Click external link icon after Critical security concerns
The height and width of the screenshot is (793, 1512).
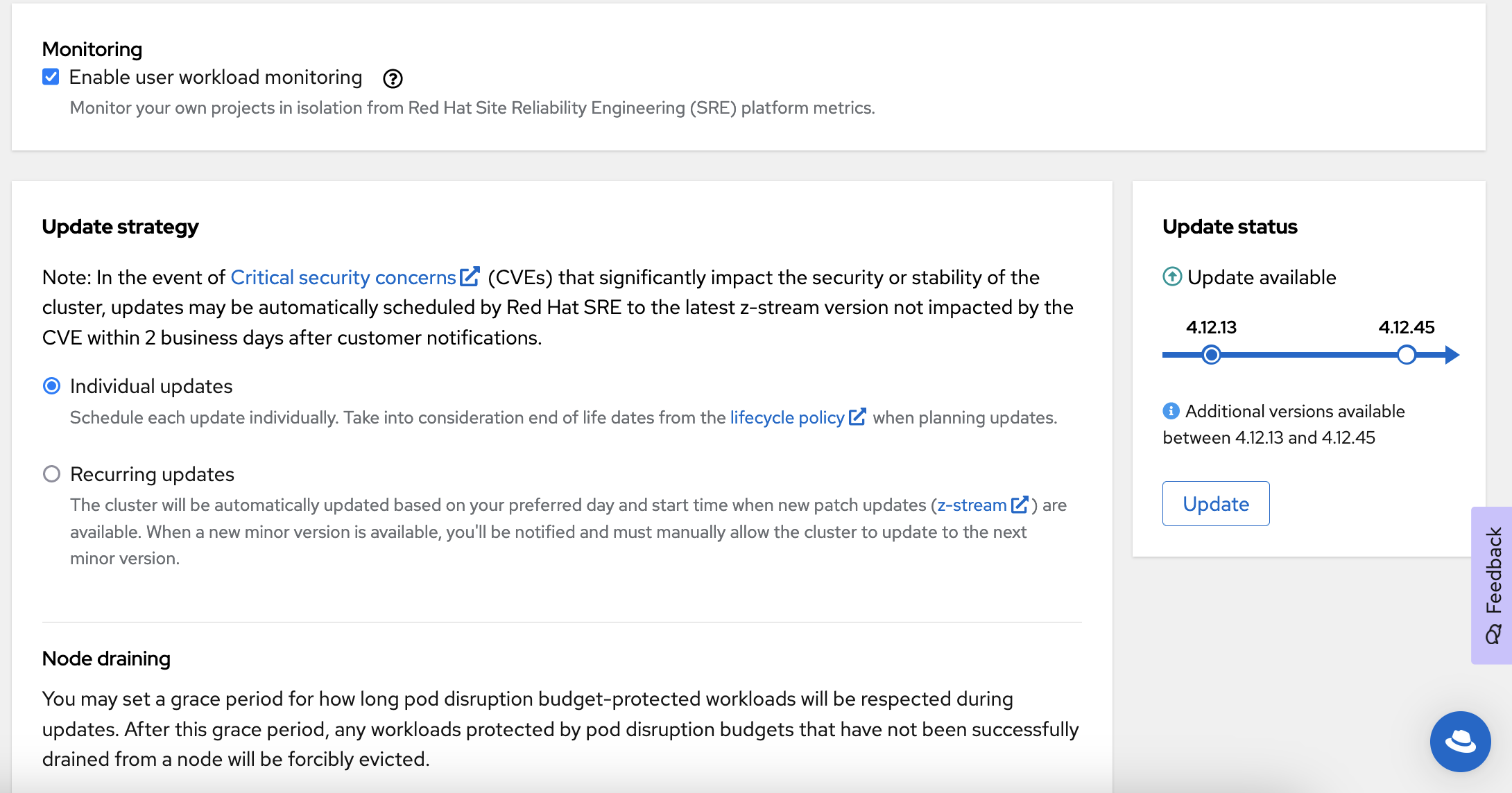[470, 277]
